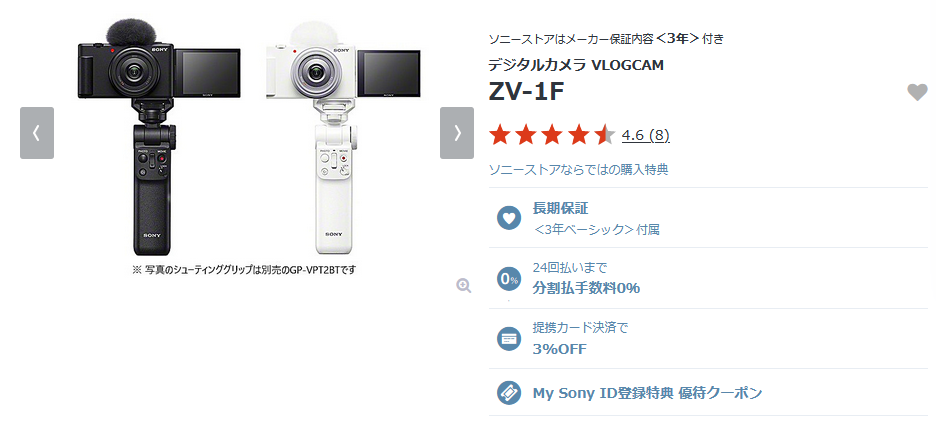Add ZV-1F to favorites with heart icon

[917, 93]
